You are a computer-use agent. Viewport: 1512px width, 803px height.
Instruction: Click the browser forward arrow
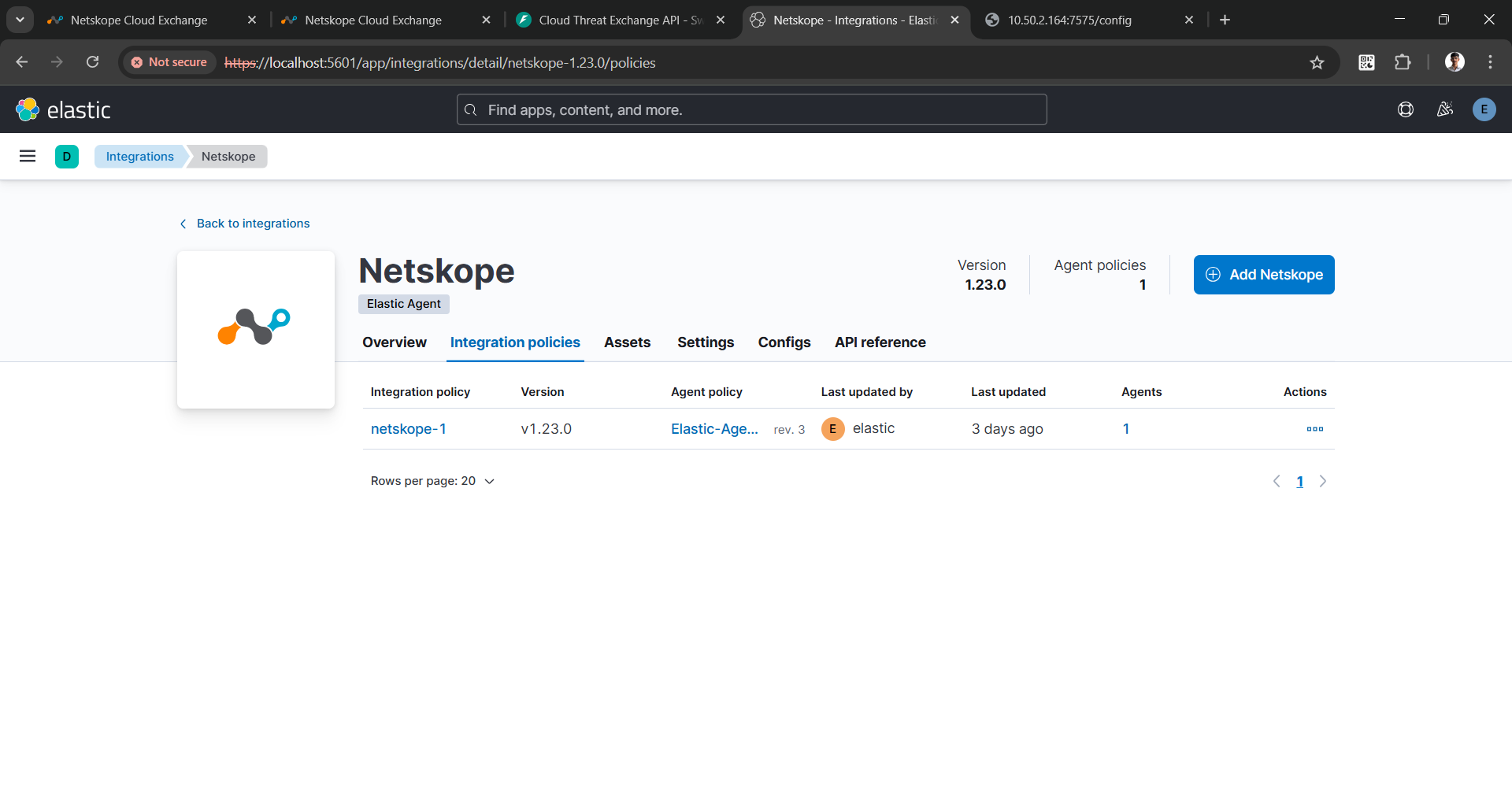[57, 62]
